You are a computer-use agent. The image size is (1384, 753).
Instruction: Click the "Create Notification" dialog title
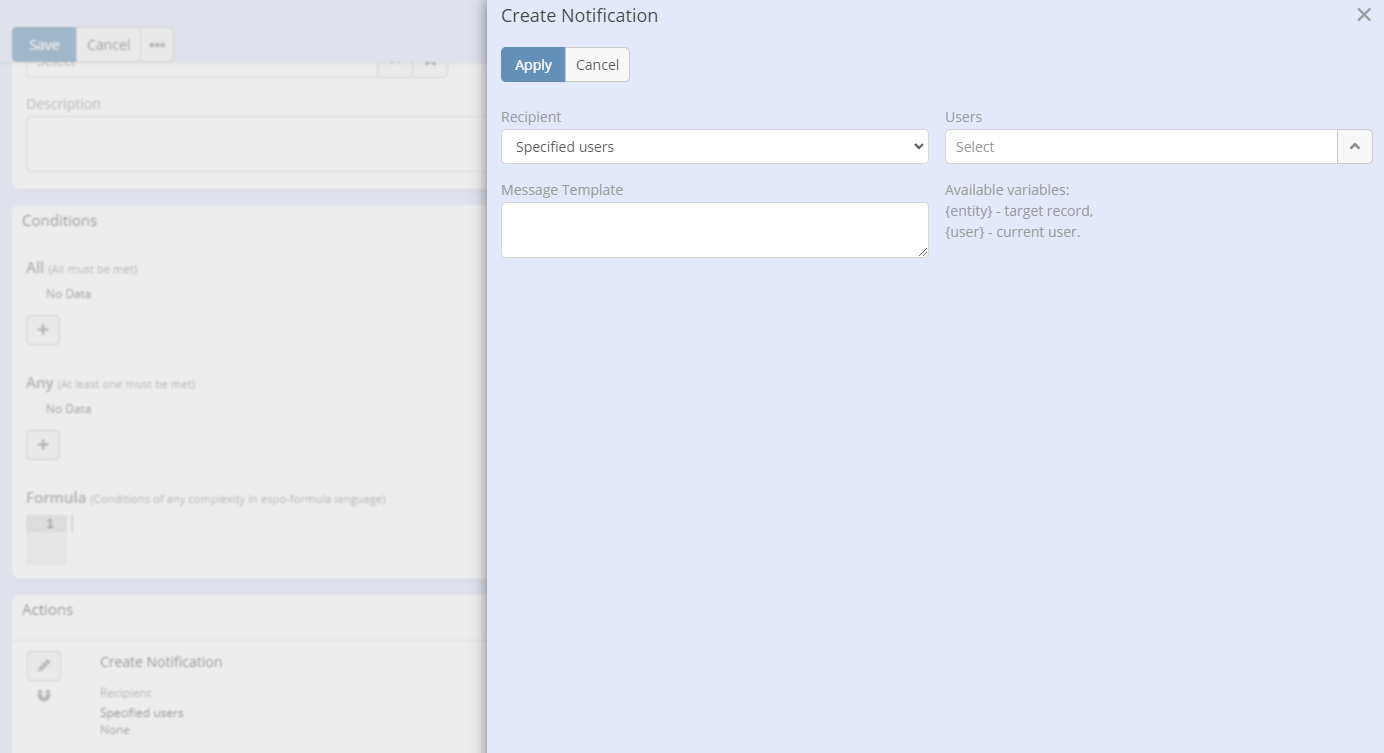[579, 16]
